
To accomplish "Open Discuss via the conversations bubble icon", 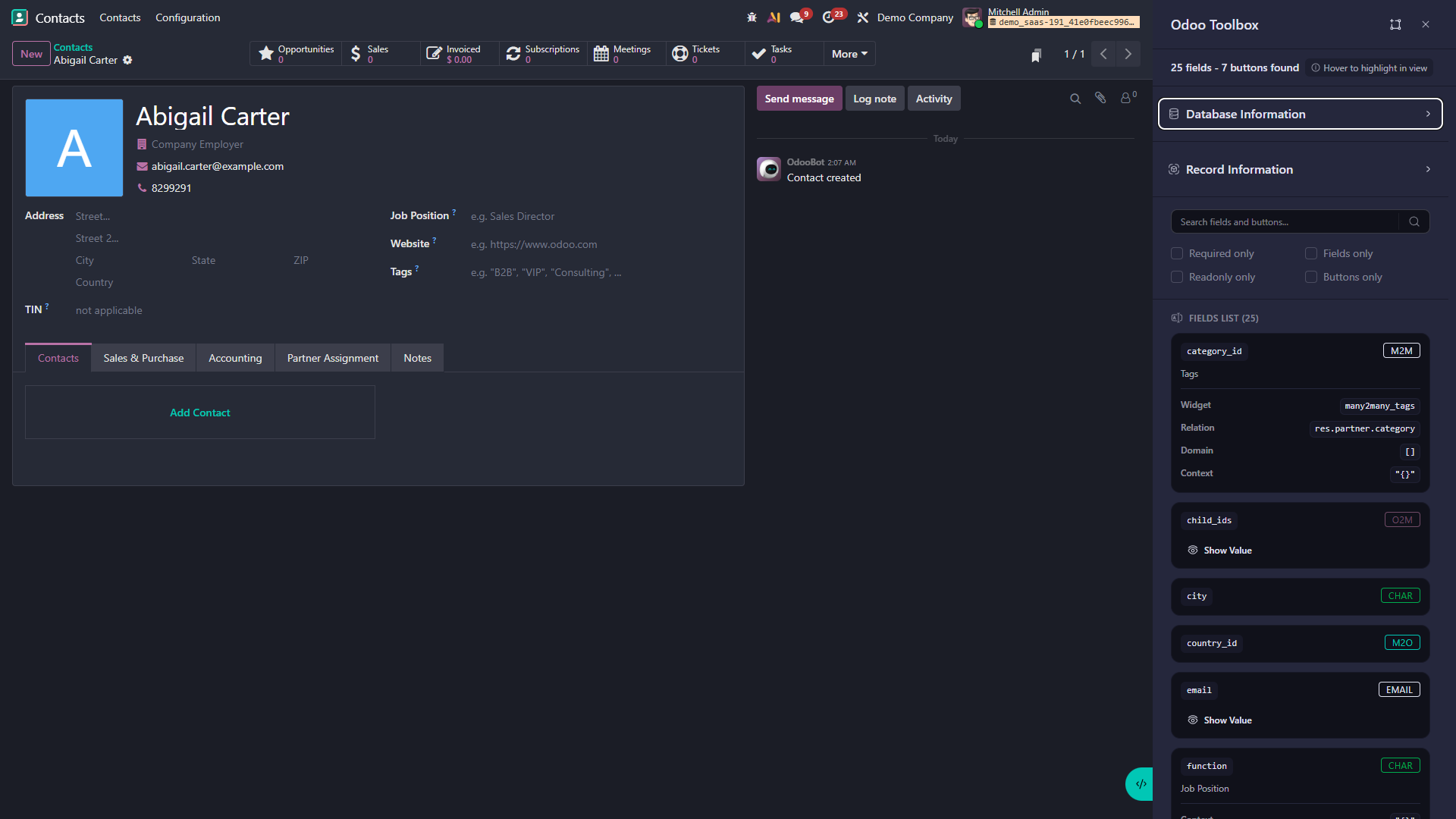I will [797, 17].
